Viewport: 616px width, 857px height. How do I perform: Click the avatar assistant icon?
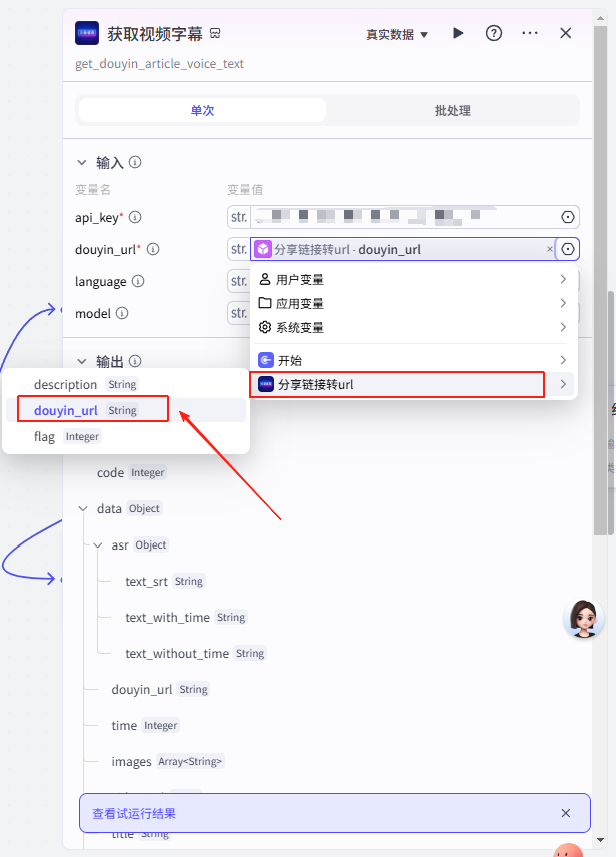tap(583, 619)
